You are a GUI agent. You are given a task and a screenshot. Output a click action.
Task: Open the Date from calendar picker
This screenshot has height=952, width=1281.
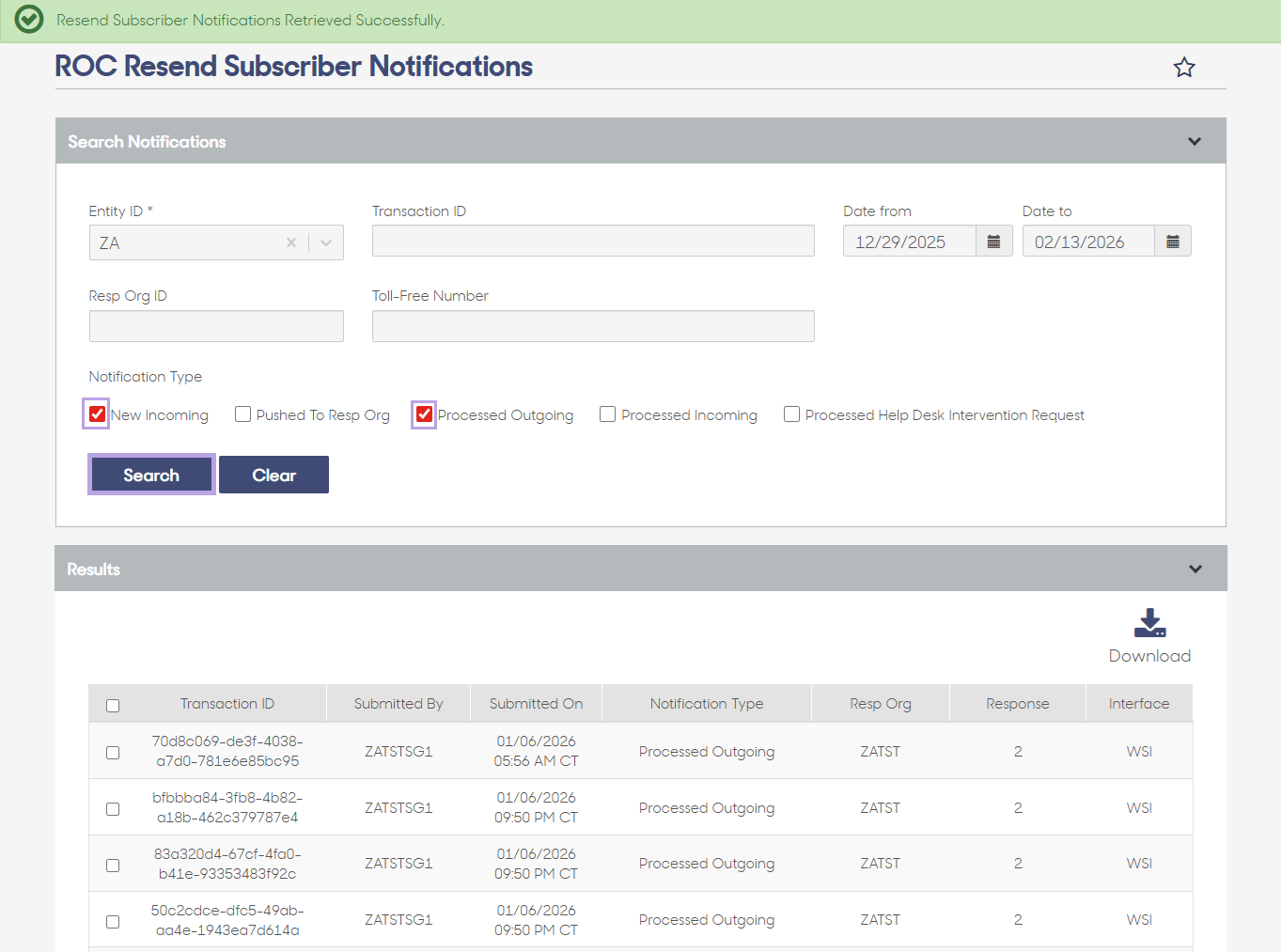pos(993,242)
